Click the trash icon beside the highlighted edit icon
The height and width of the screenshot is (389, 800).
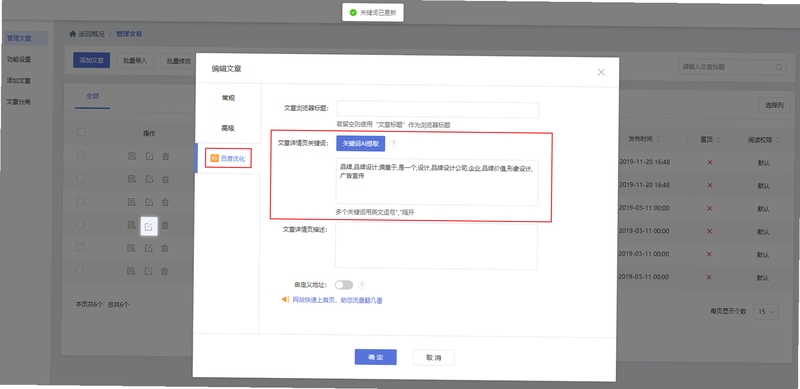pyautogui.click(x=165, y=225)
